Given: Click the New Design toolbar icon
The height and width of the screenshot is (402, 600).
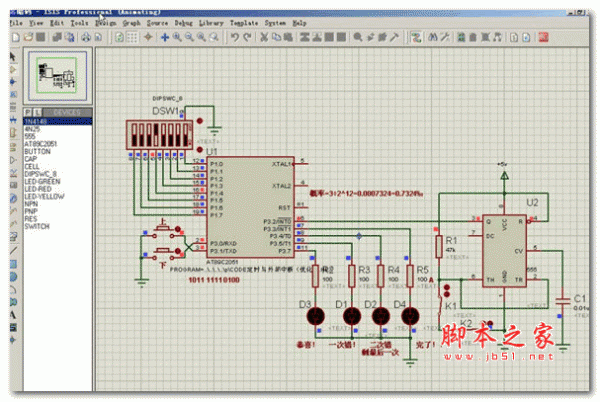Looking at the screenshot, I should (16, 37).
